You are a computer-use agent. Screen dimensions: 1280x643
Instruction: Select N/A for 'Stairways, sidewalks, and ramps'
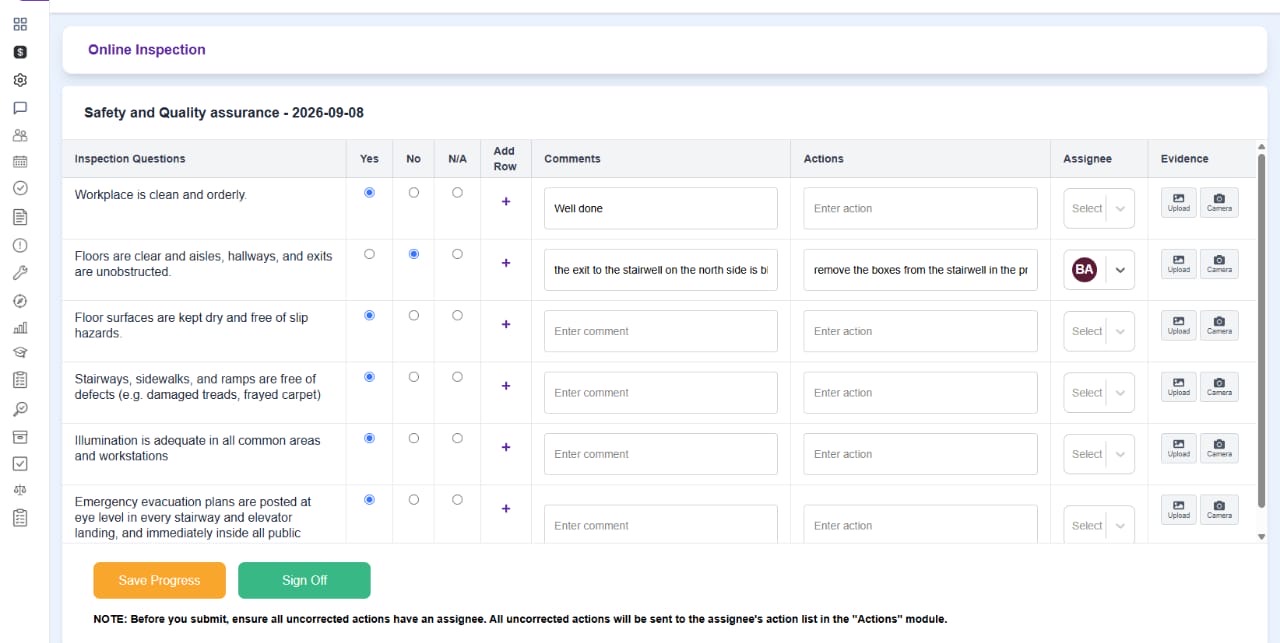click(x=457, y=377)
